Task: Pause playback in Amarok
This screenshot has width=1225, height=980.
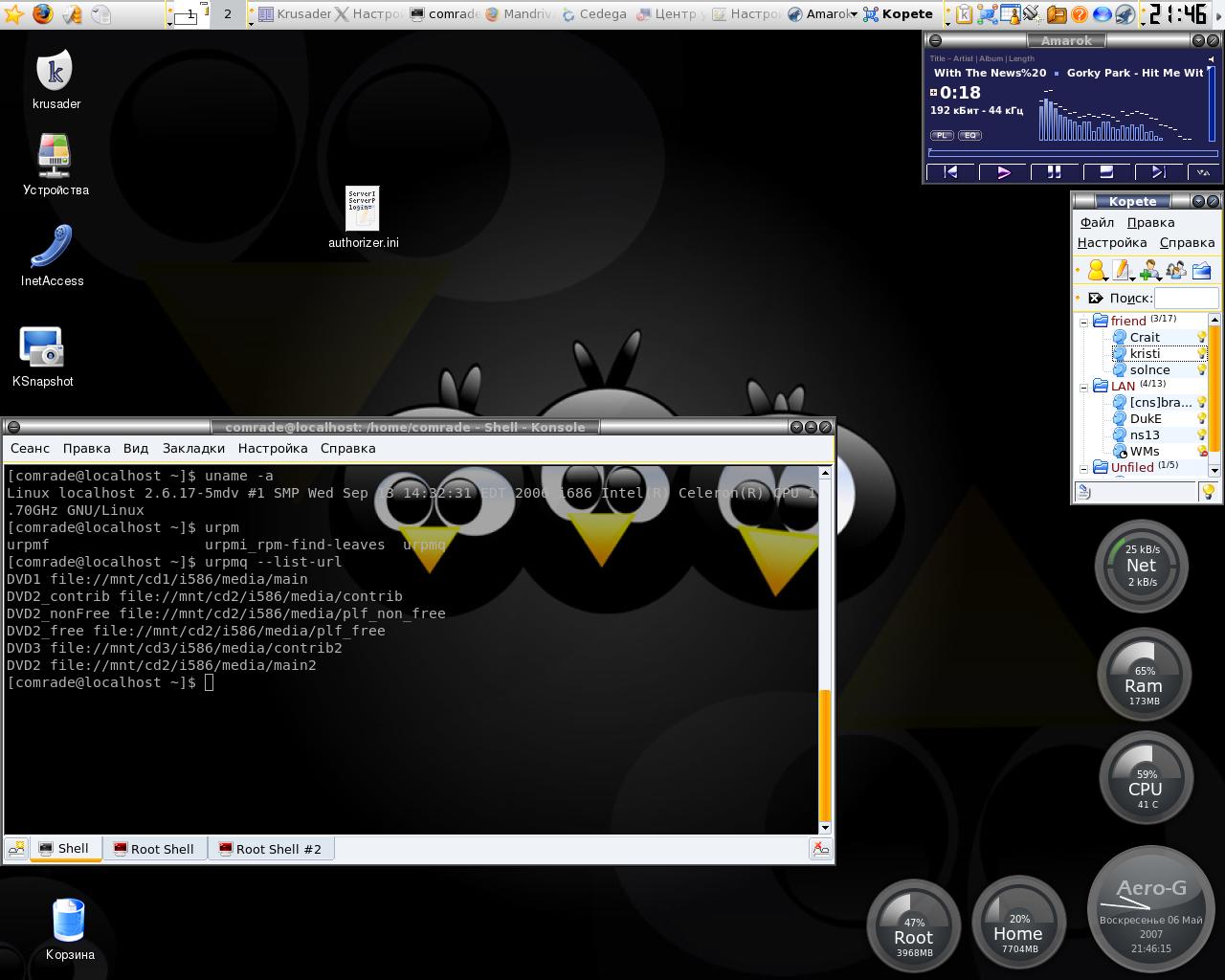Action: pos(1054,172)
